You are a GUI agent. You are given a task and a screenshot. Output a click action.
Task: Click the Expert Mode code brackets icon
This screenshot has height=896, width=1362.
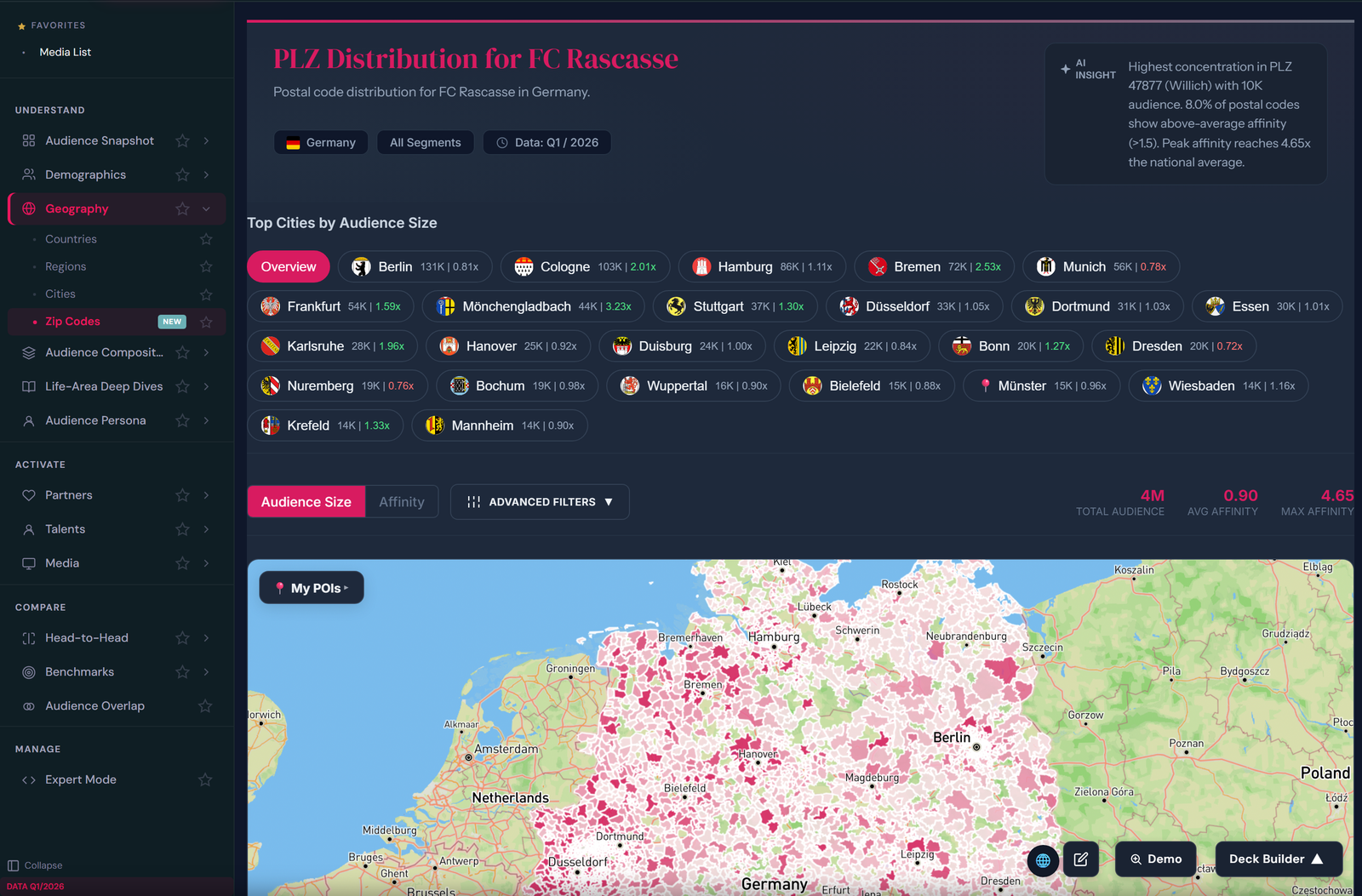[x=29, y=779]
